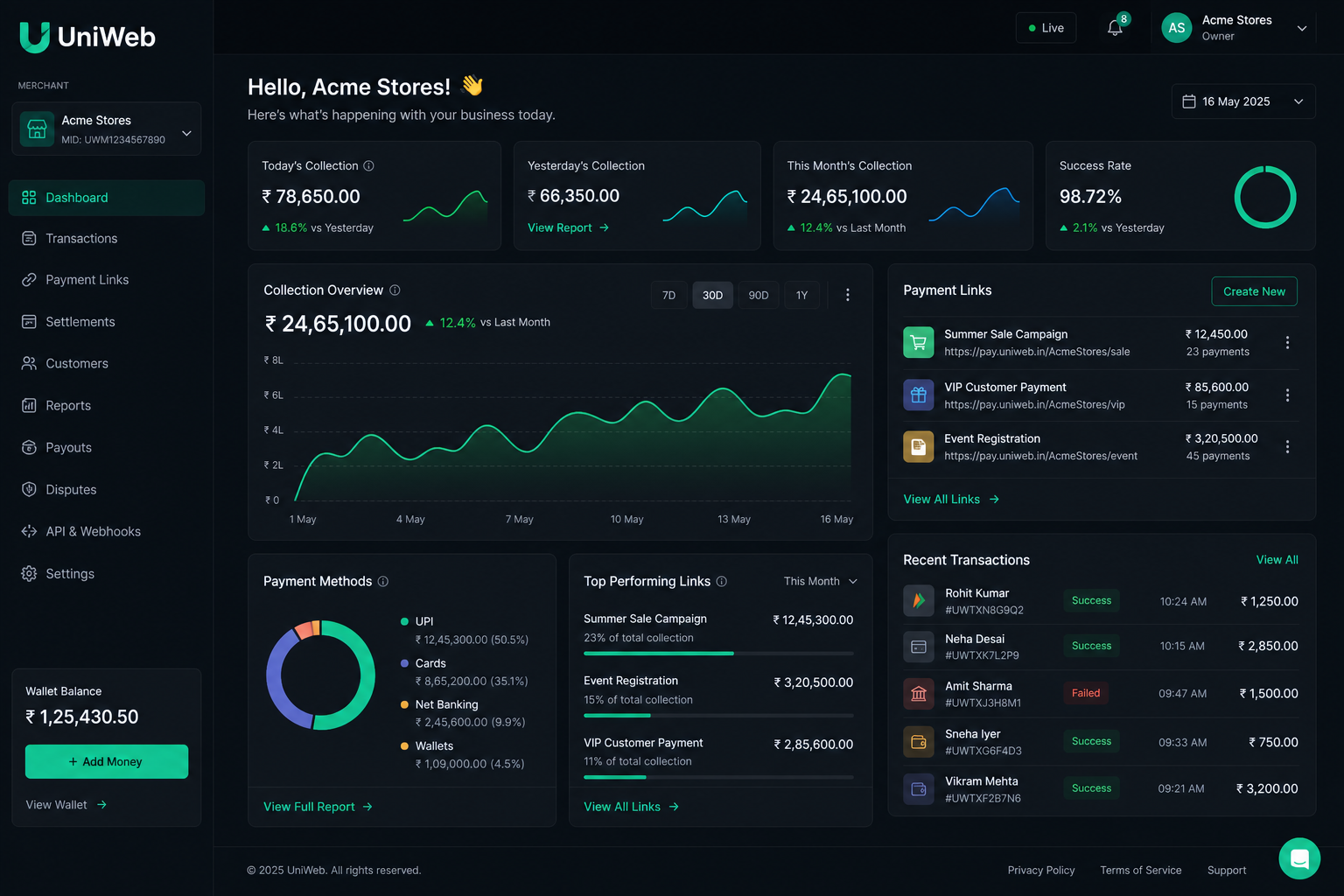Click the Cards purple legend dot
1344x896 pixels.
click(404, 663)
